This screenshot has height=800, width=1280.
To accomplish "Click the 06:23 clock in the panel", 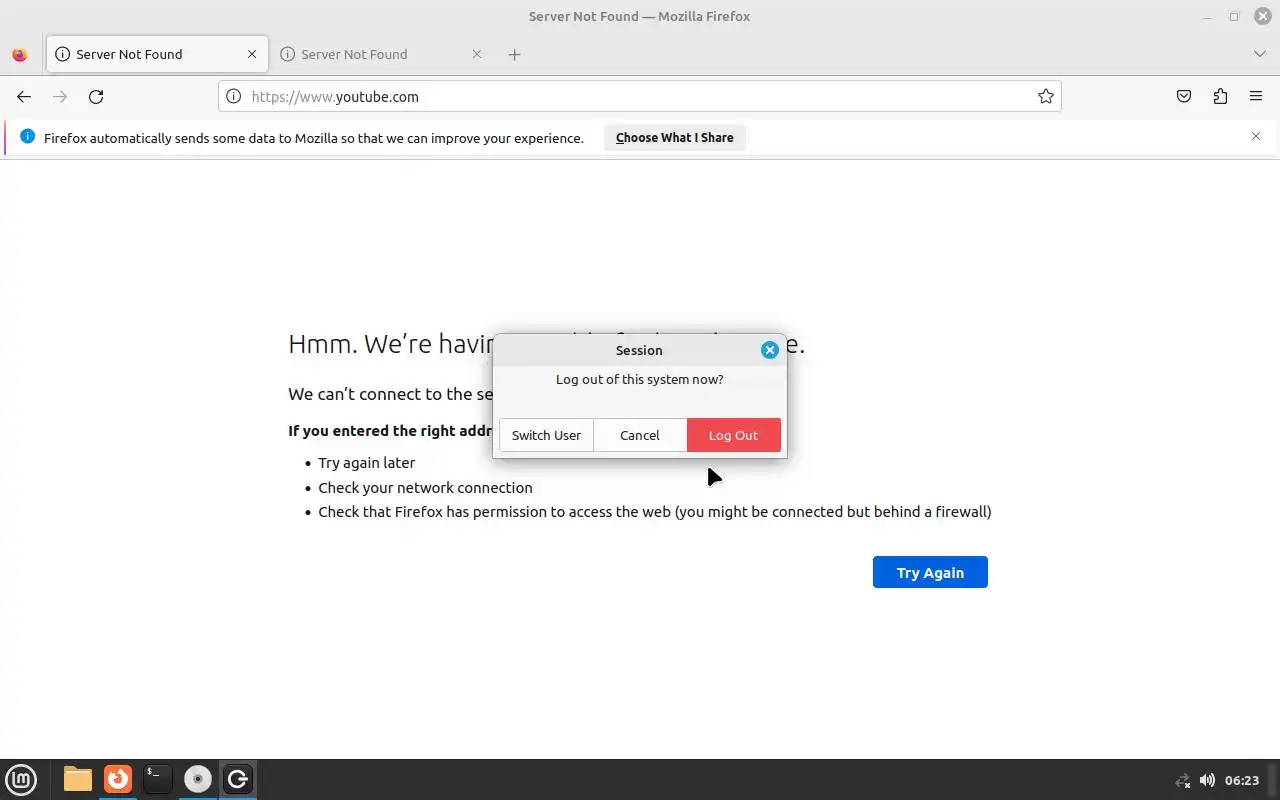I will 1242,780.
